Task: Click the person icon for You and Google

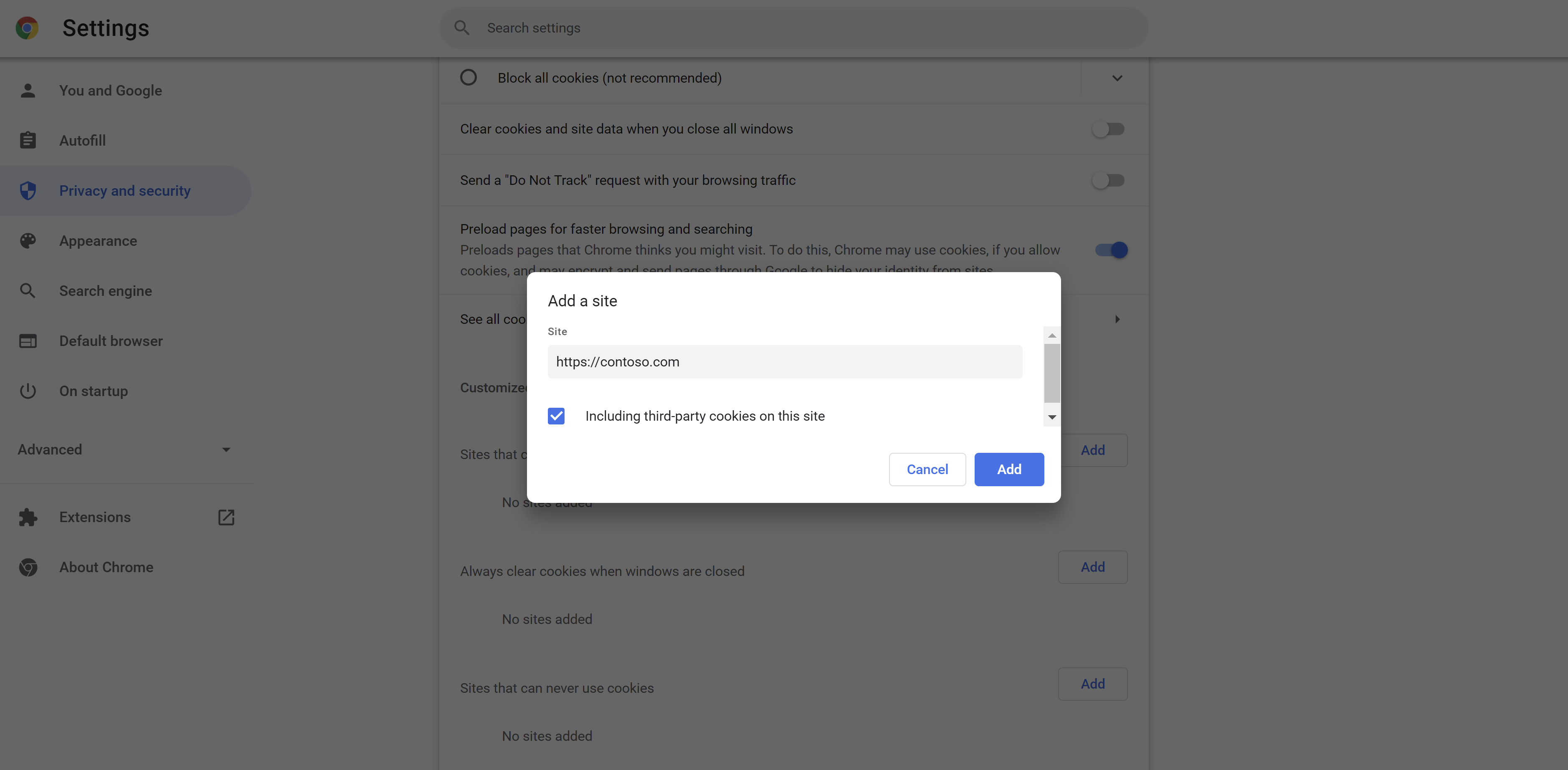Action: (x=28, y=91)
